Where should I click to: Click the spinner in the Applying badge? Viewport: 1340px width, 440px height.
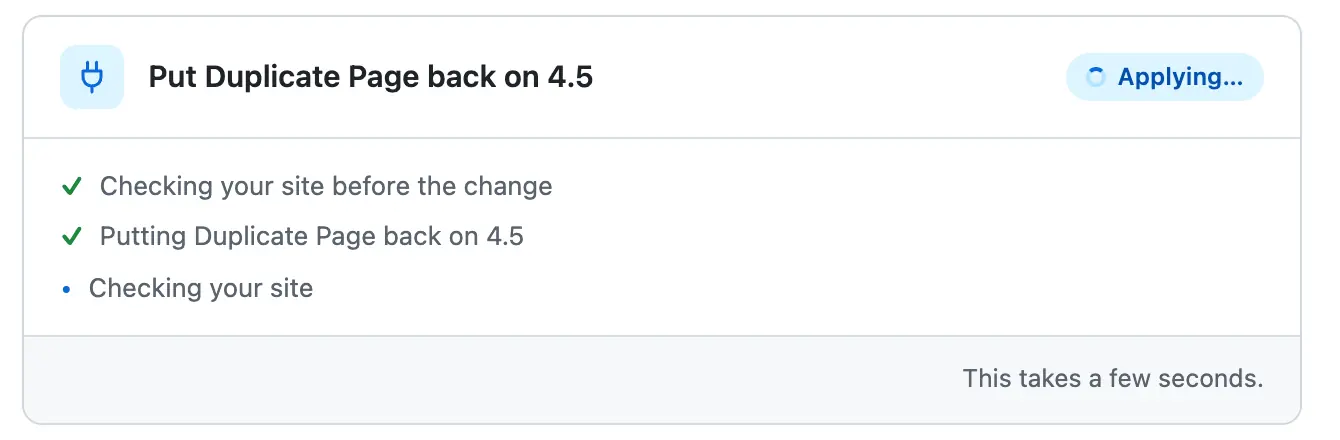point(1096,77)
